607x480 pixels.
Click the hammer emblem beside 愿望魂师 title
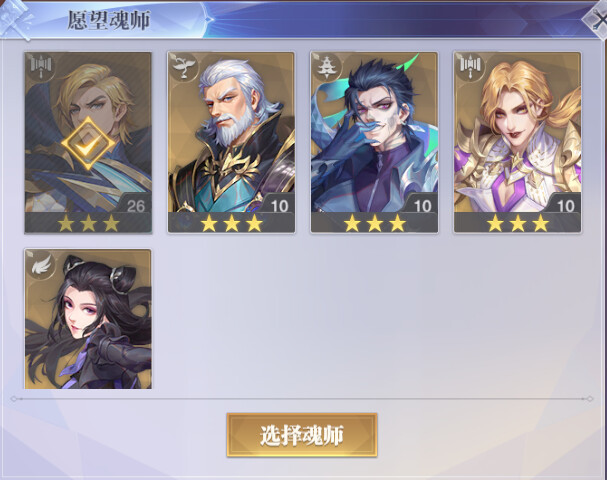(x=16, y=19)
